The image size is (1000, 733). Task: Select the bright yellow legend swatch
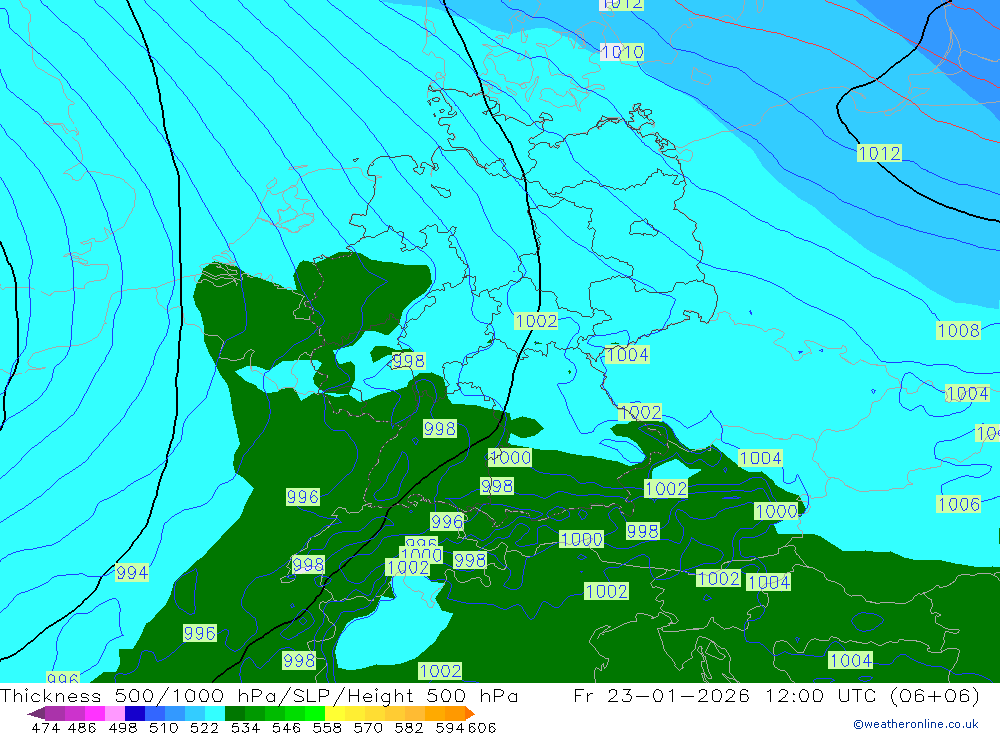(335, 713)
